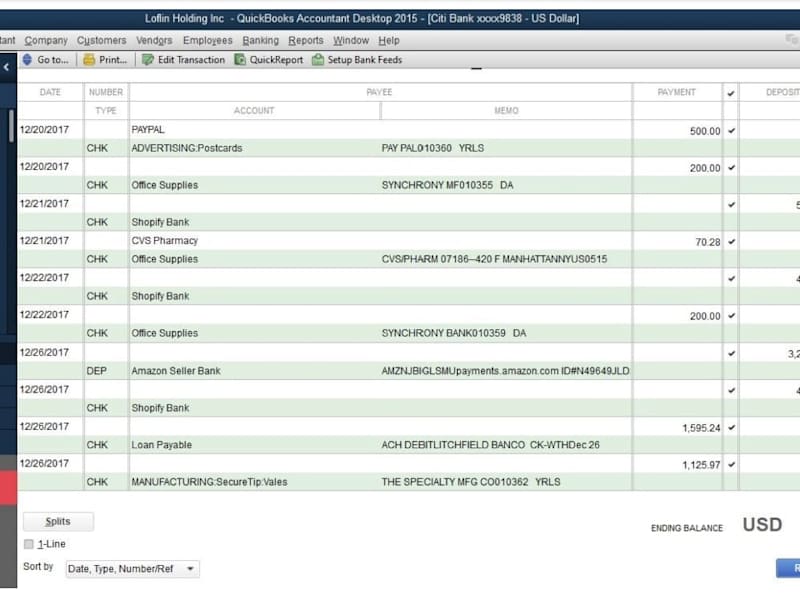Toggle cleared mark on Loan Payable 1,595.24
Viewport: 800px width, 600px height.
(x=731, y=428)
